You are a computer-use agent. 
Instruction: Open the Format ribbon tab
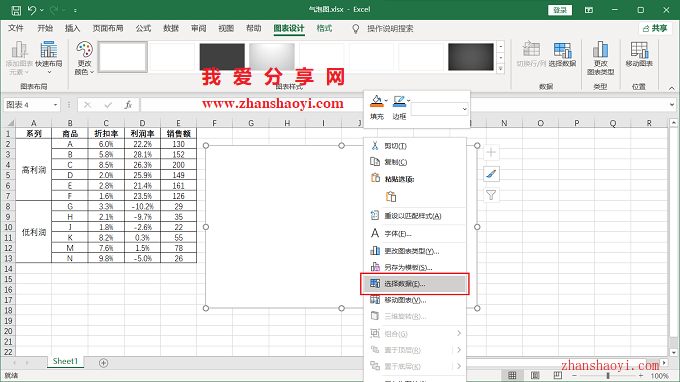[324, 29]
